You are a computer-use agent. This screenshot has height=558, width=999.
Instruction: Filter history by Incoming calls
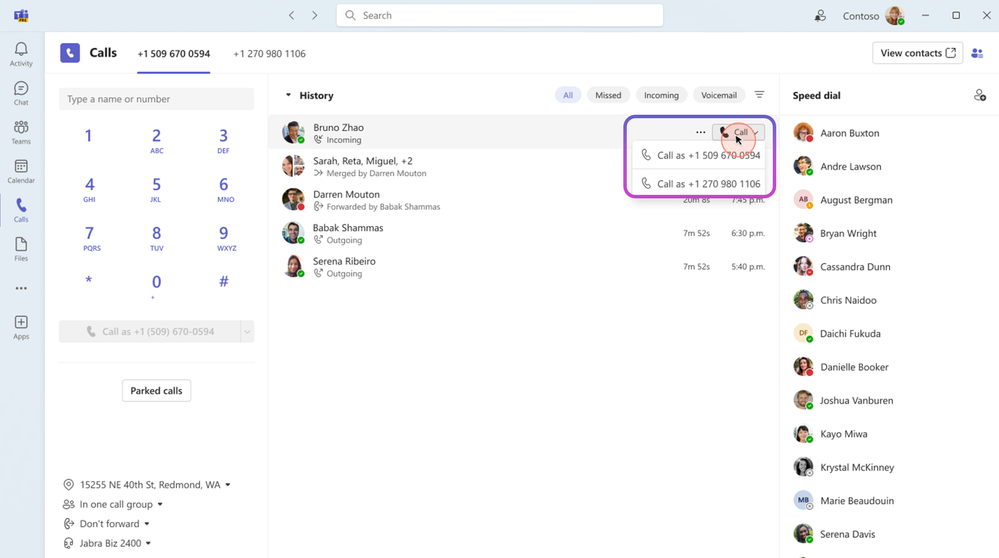[661, 95]
